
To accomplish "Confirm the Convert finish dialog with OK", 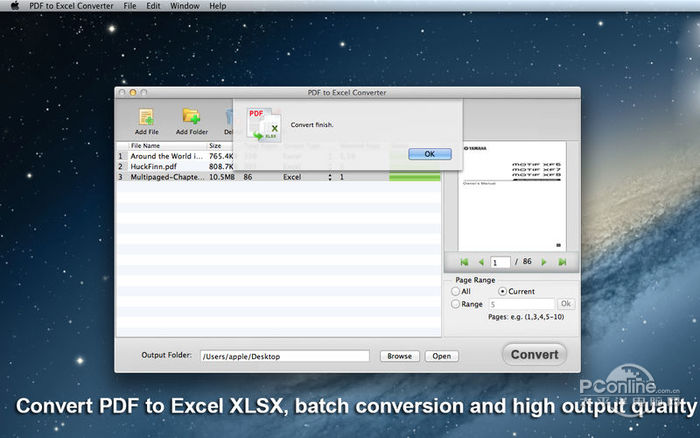I will [430, 154].
